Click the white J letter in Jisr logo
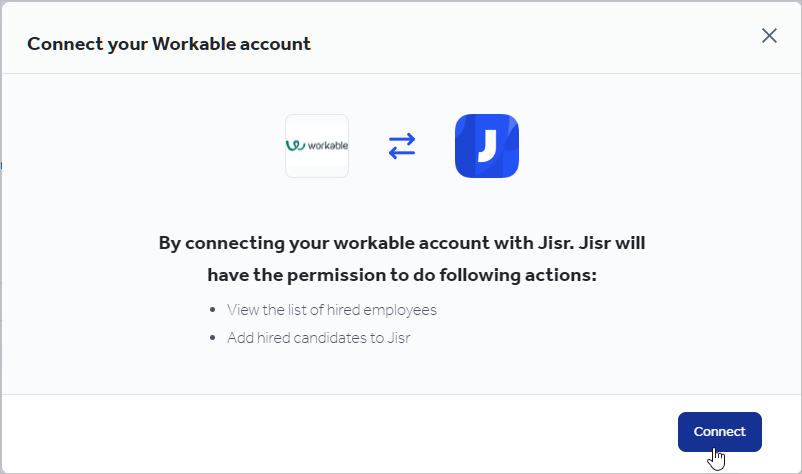The height and width of the screenshot is (474, 802). click(487, 146)
